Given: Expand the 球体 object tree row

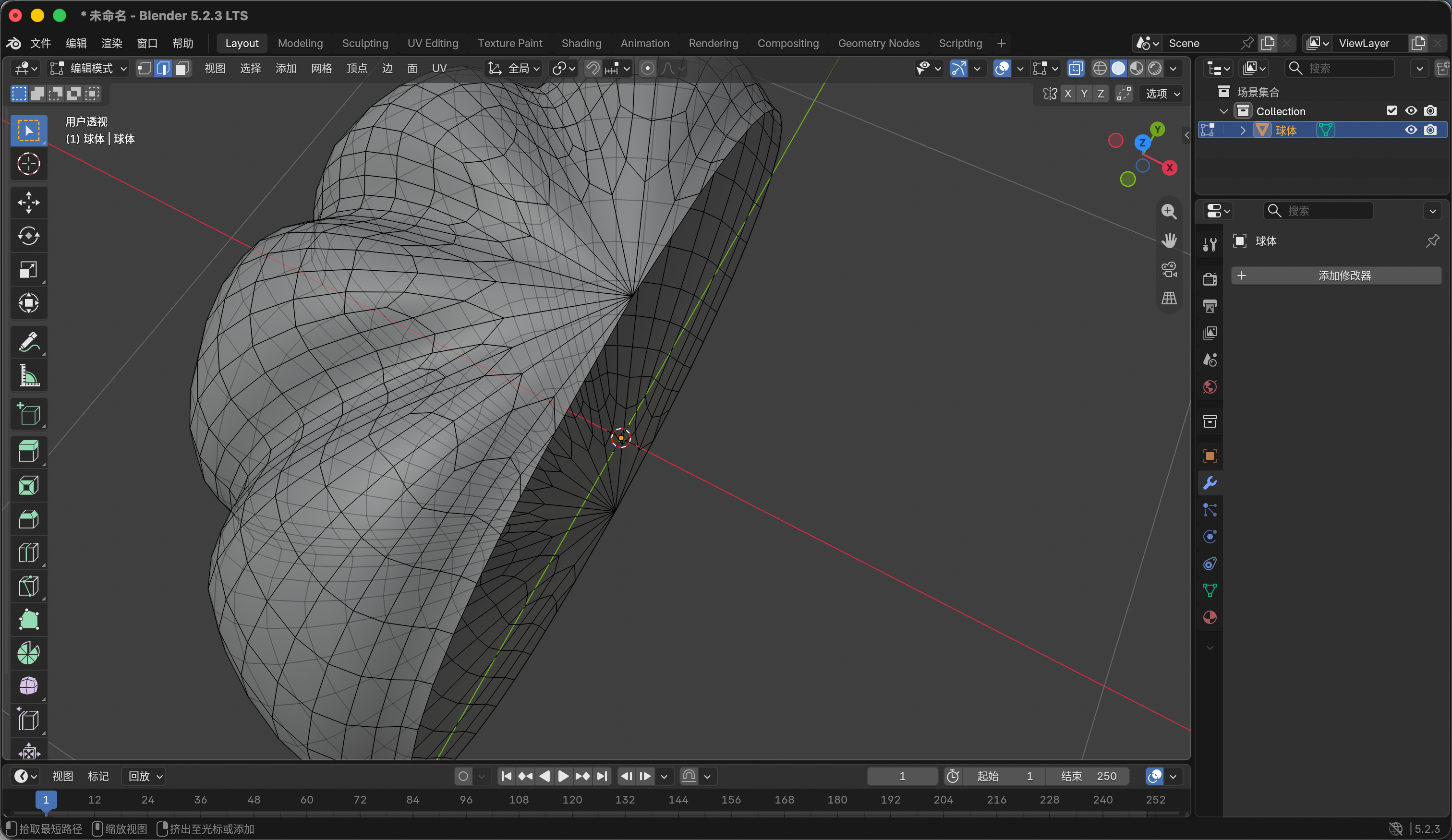Looking at the screenshot, I should (1242, 130).
